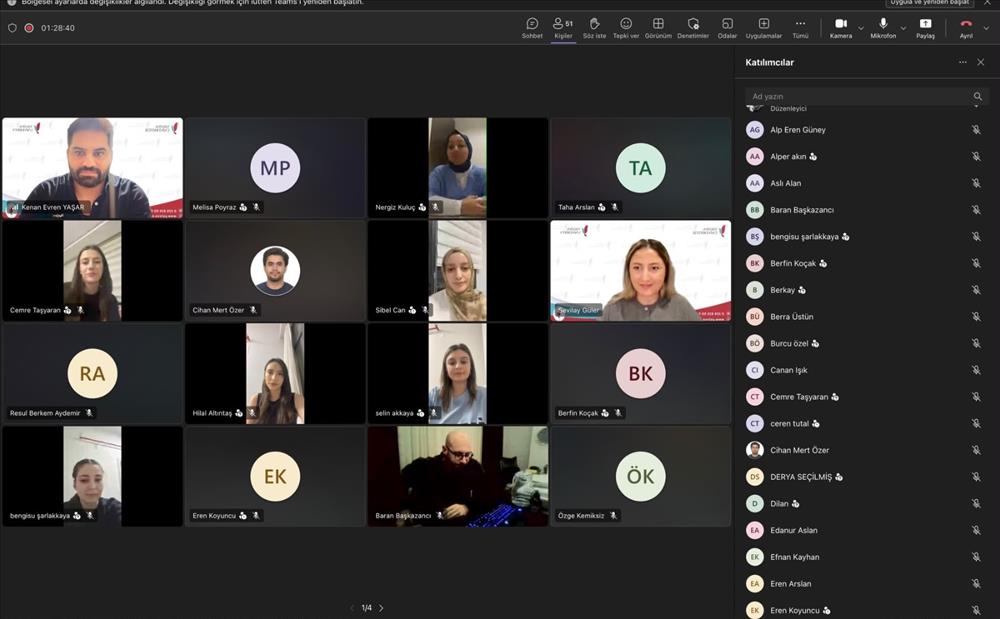Open the Görünüm view options
The height and width of the screenshot is (619, 1000).
[x=658, y=27]
